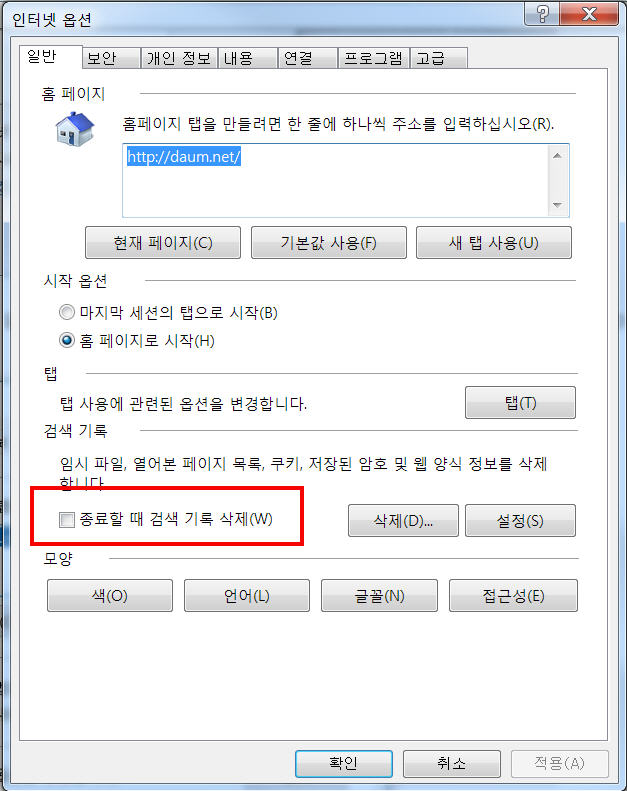Open the 개인 정보 tab
Screen dimensions: 627x791
[x=179, y=59]
